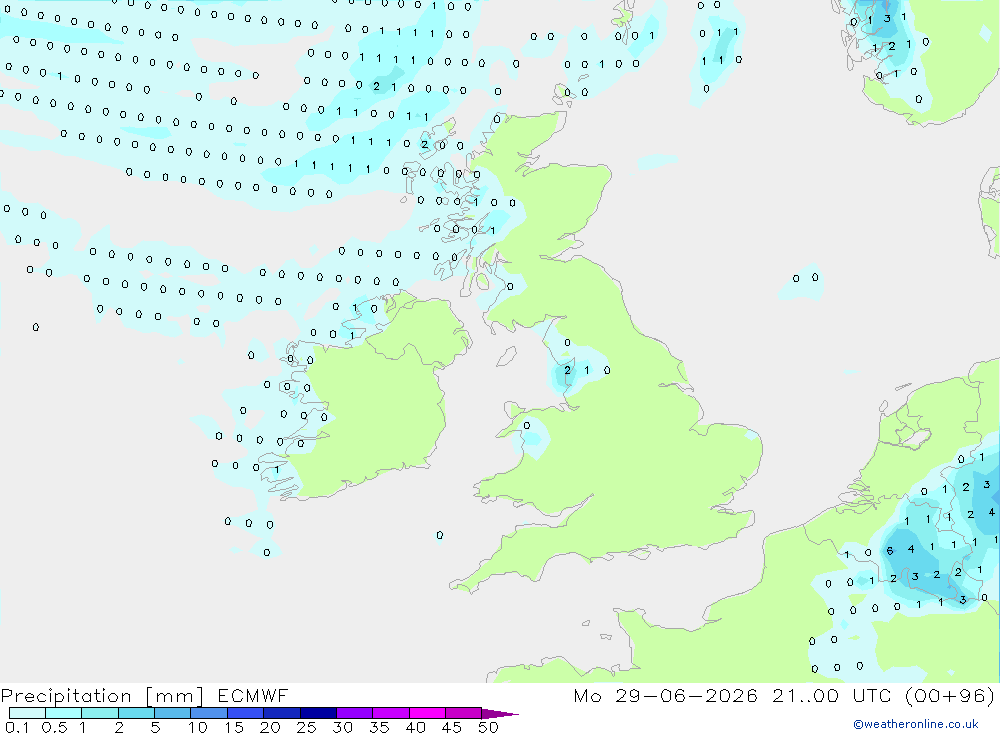Image resolution: width=1000 pixels, height=733 pixels.
Task: Select the 15–20 mm legend swatch
Action: [246, 713]
